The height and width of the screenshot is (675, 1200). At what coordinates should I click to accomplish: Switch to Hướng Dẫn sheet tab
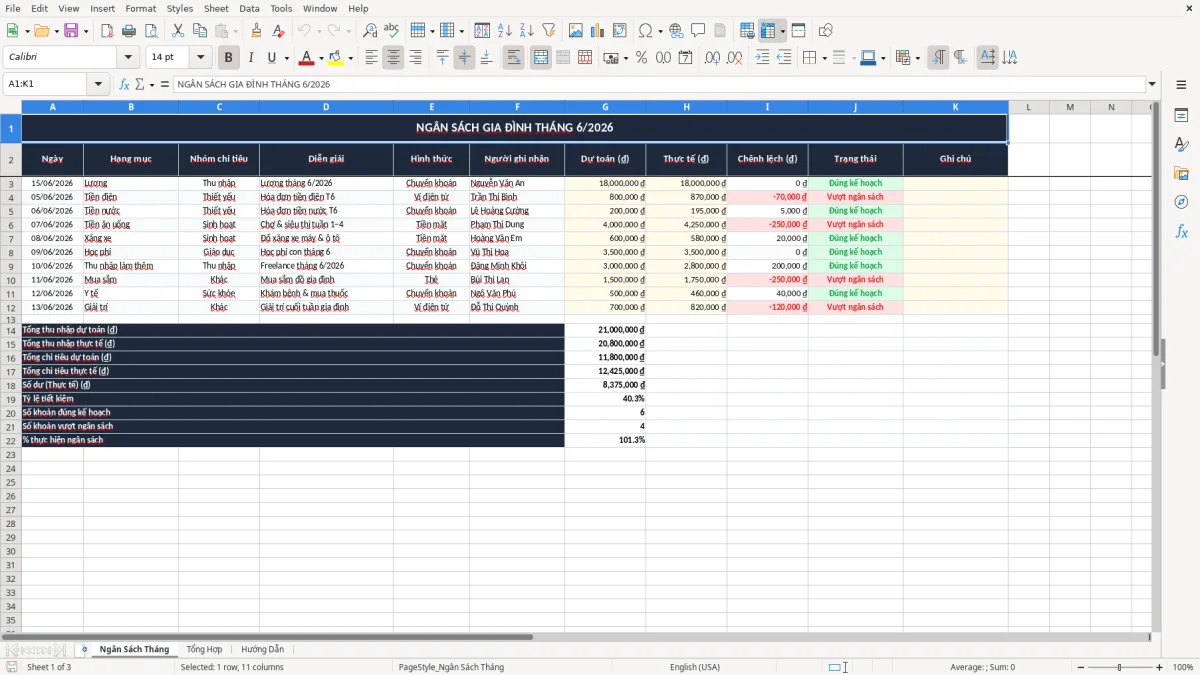click(x=262, y=650)
